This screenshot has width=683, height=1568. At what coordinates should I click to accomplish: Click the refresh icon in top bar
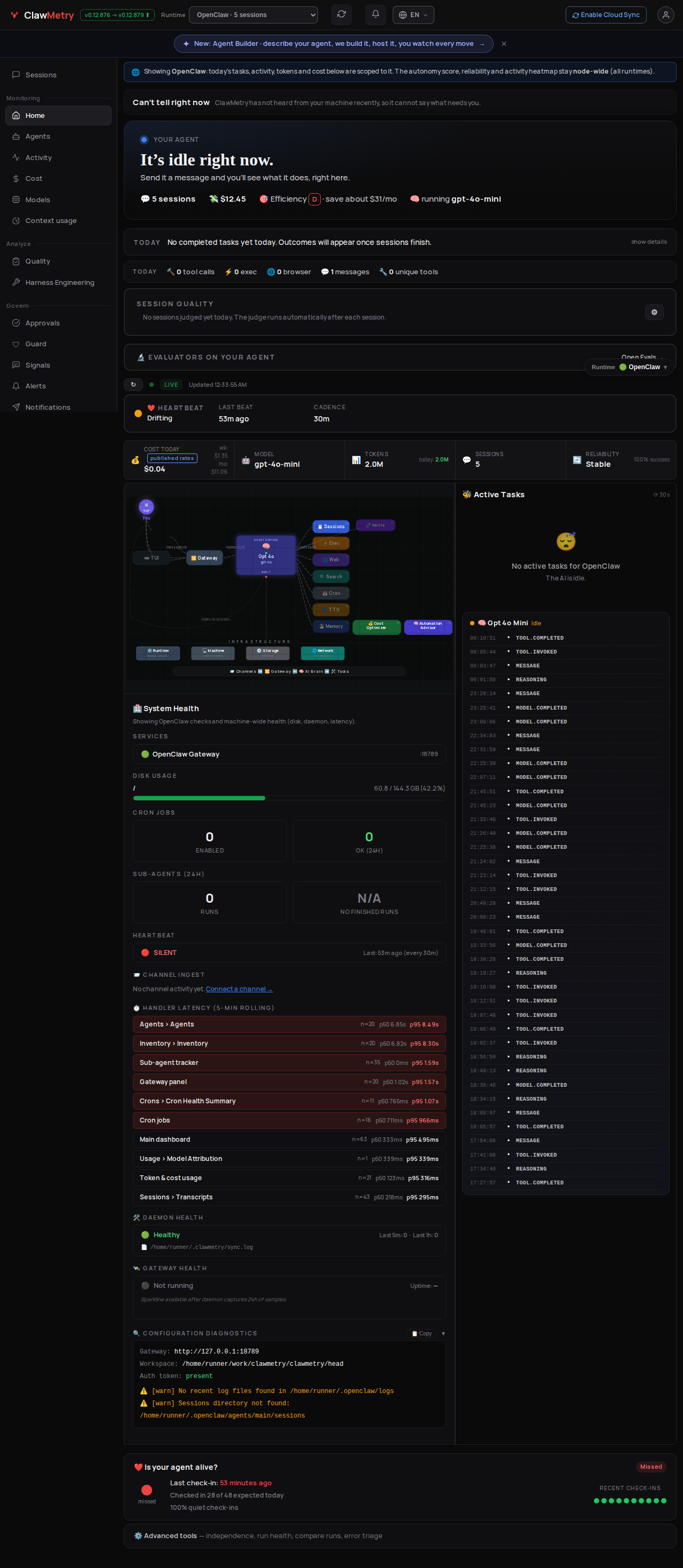[341, 14]
